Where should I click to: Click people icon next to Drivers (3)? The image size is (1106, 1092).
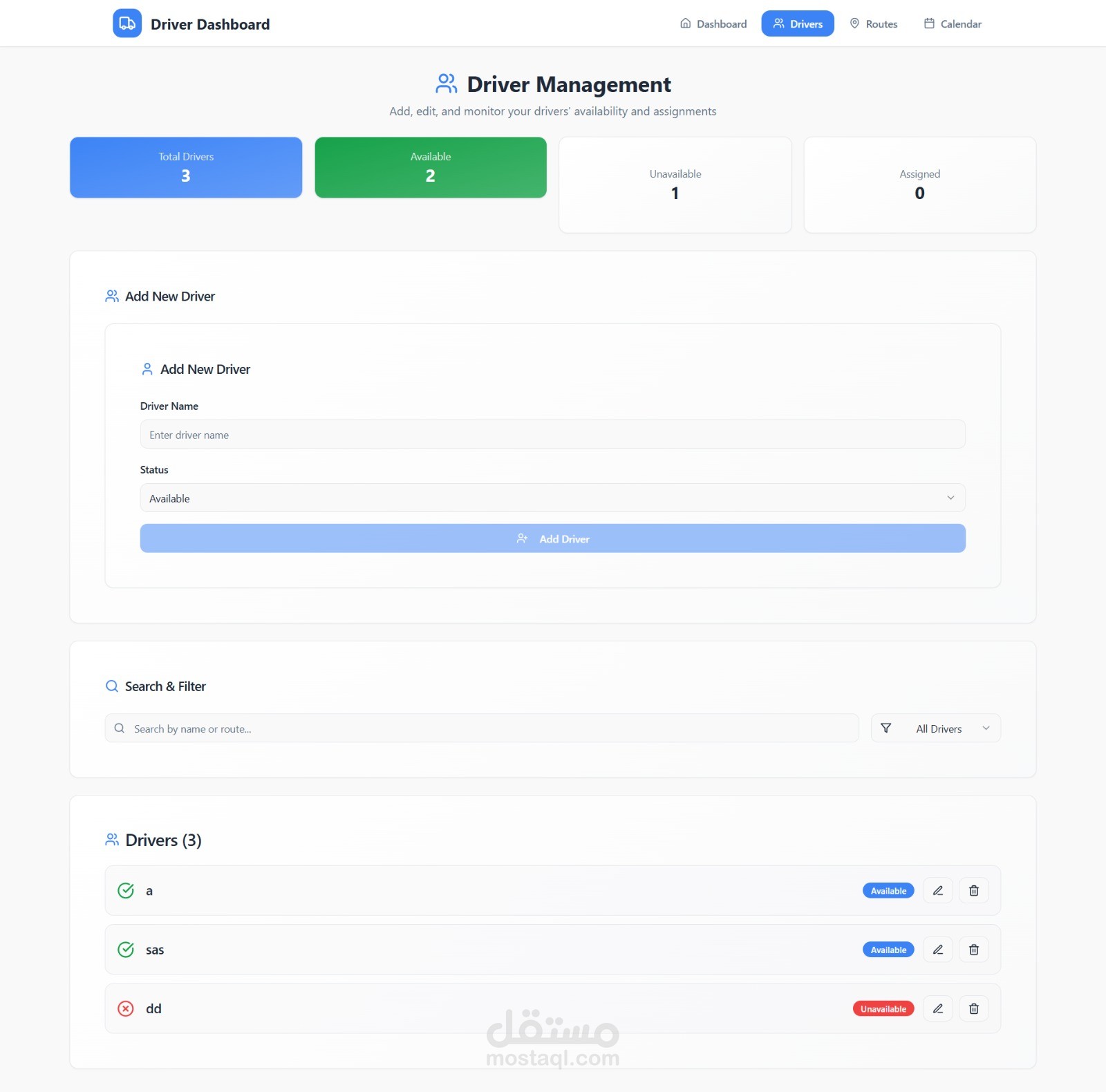[x=112, y=840]
